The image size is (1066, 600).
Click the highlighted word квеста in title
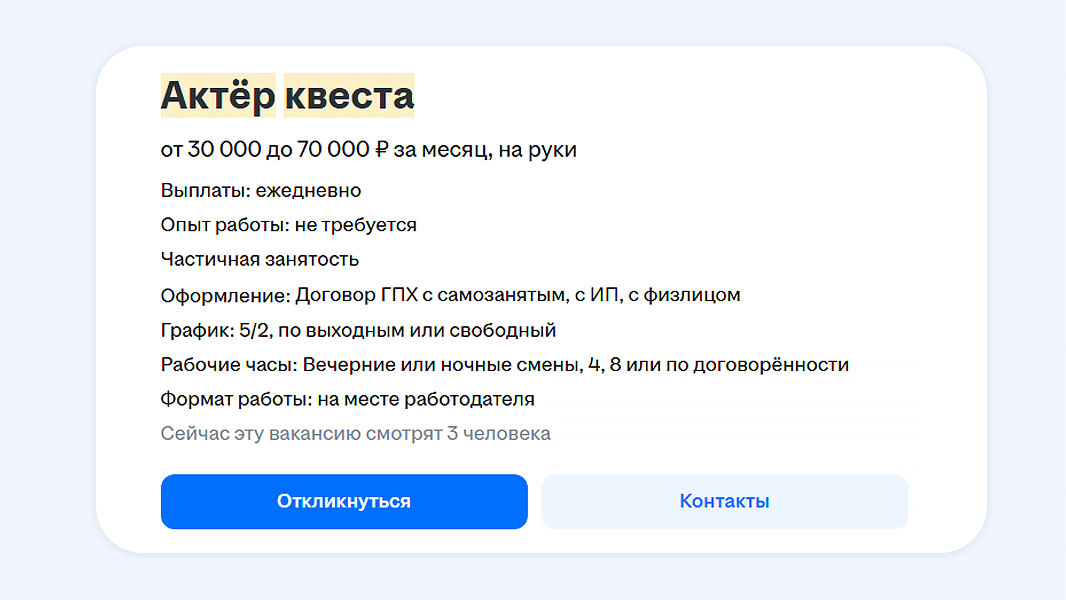348,96
